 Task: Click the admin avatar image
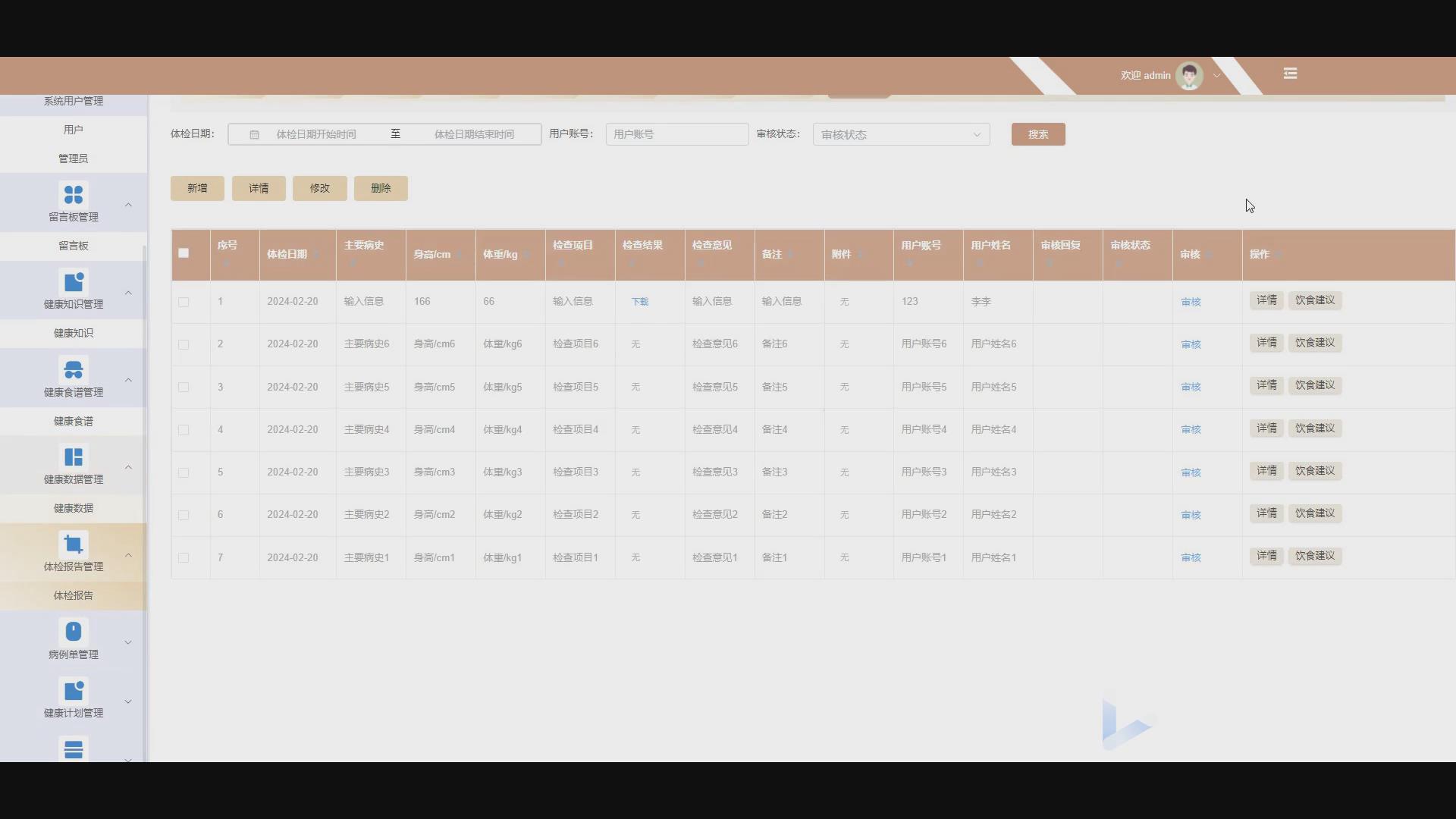click(1189, 75)
